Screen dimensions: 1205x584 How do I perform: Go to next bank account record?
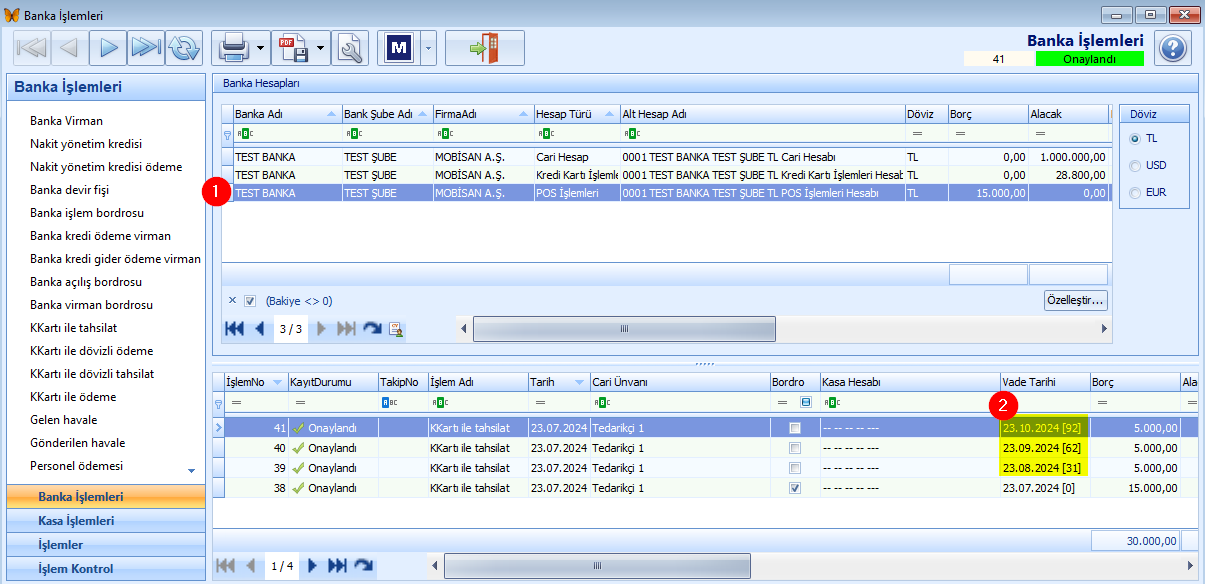coord(322,328)
